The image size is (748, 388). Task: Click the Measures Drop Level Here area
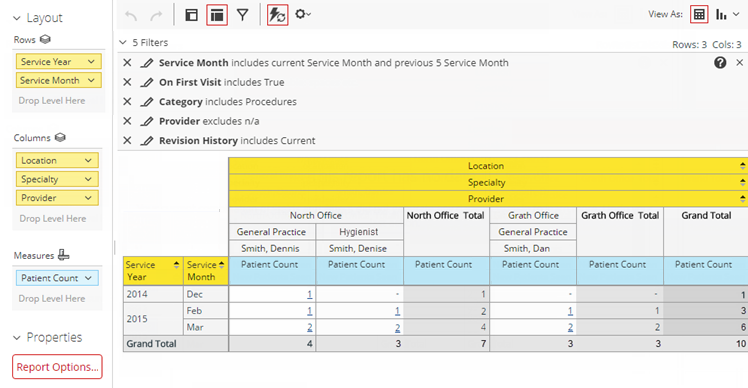(52, 299)
